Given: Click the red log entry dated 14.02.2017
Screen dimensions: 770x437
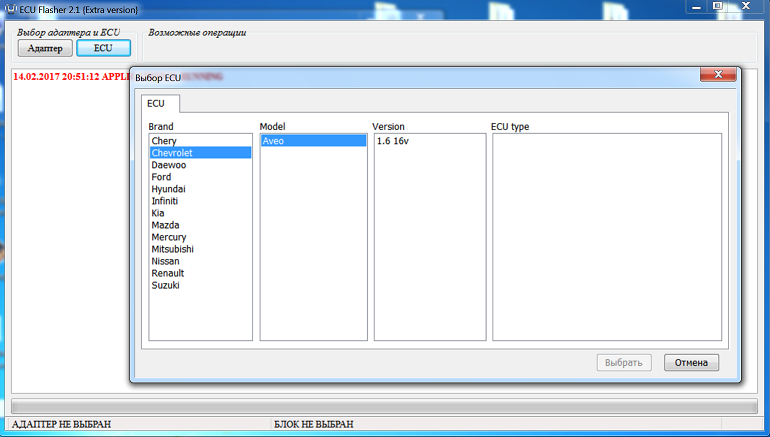Looking at the screenshot, I should tap(71, 77).
